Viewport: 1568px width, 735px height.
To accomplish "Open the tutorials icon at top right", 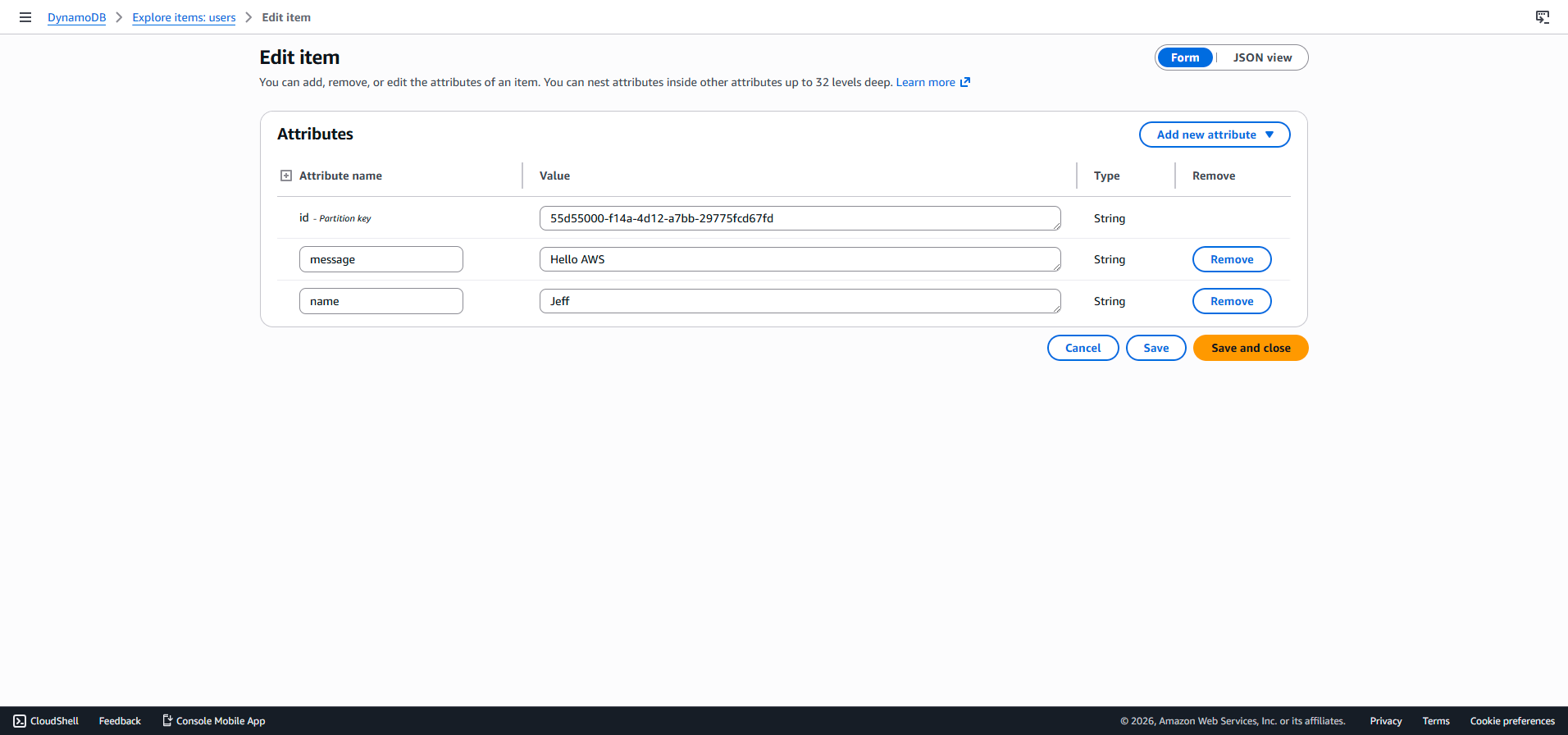I will click(x=1542, y=17).
